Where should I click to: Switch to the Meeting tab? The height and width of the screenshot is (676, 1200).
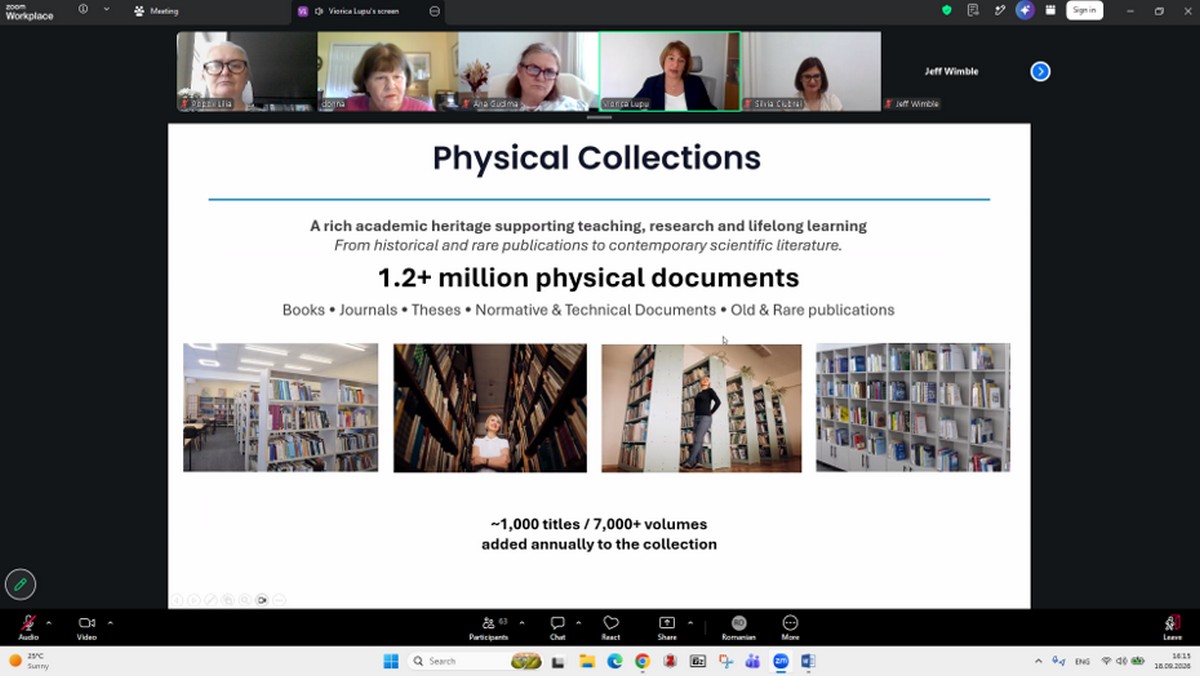tap(157, 11)
